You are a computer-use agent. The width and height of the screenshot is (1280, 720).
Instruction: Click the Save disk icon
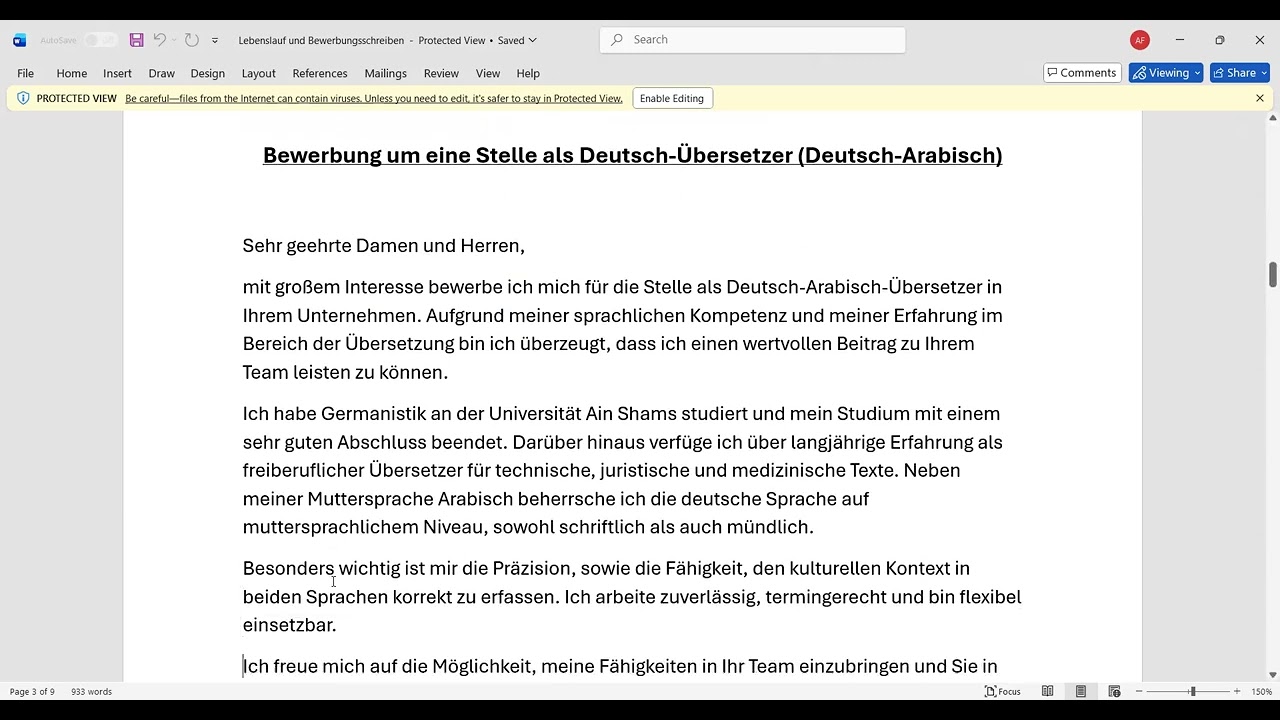pyautogui.click(x=137, y=40)
